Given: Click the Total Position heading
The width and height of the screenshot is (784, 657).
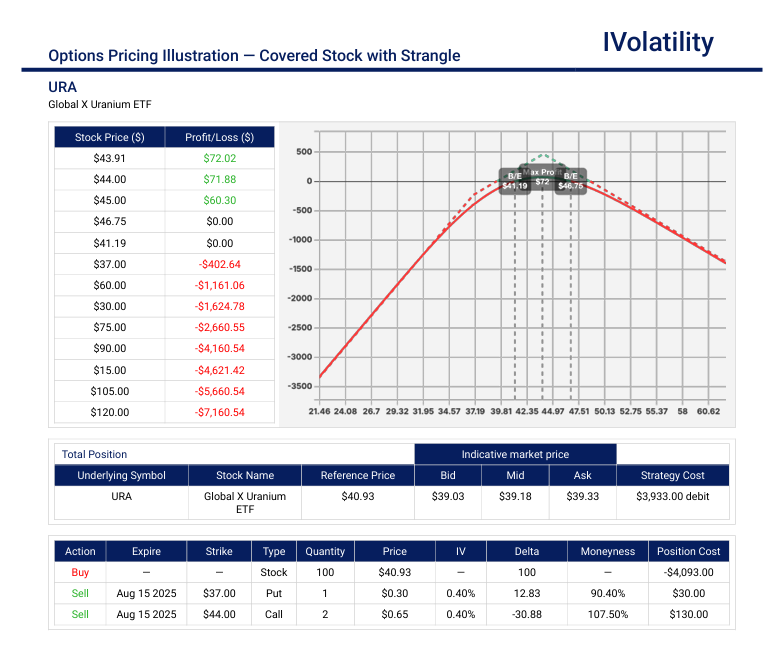Looking at the screenshot, I should (x=94, y=454).
